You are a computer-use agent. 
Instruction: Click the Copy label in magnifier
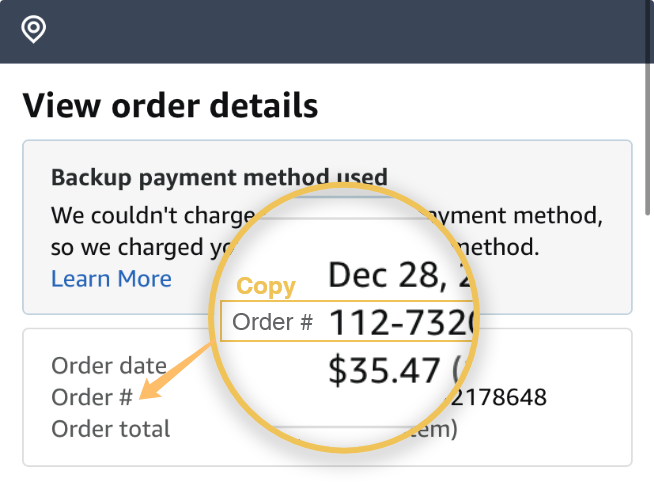(x=266, y=286)
